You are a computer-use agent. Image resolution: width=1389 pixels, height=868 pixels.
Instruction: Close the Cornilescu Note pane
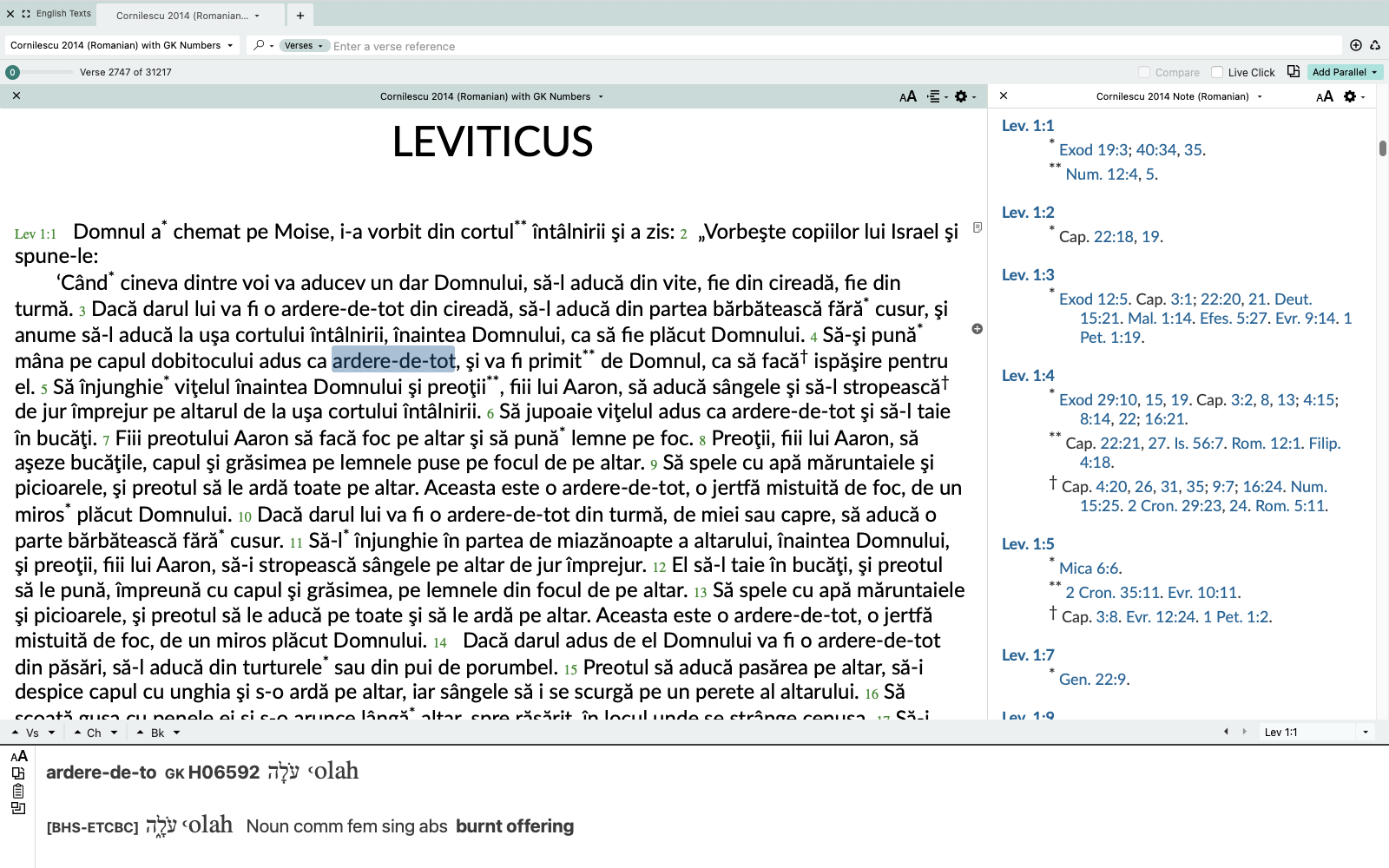click(1004, 95)
